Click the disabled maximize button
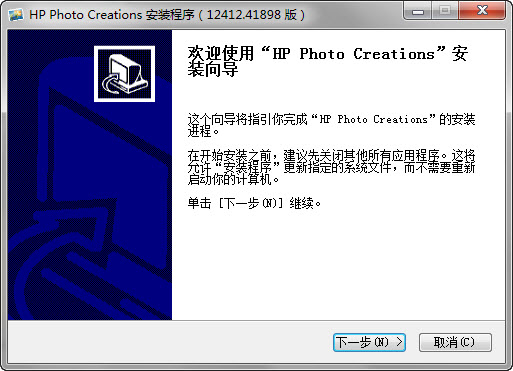This screenshot has width=513, height=371. coord(445,12)
